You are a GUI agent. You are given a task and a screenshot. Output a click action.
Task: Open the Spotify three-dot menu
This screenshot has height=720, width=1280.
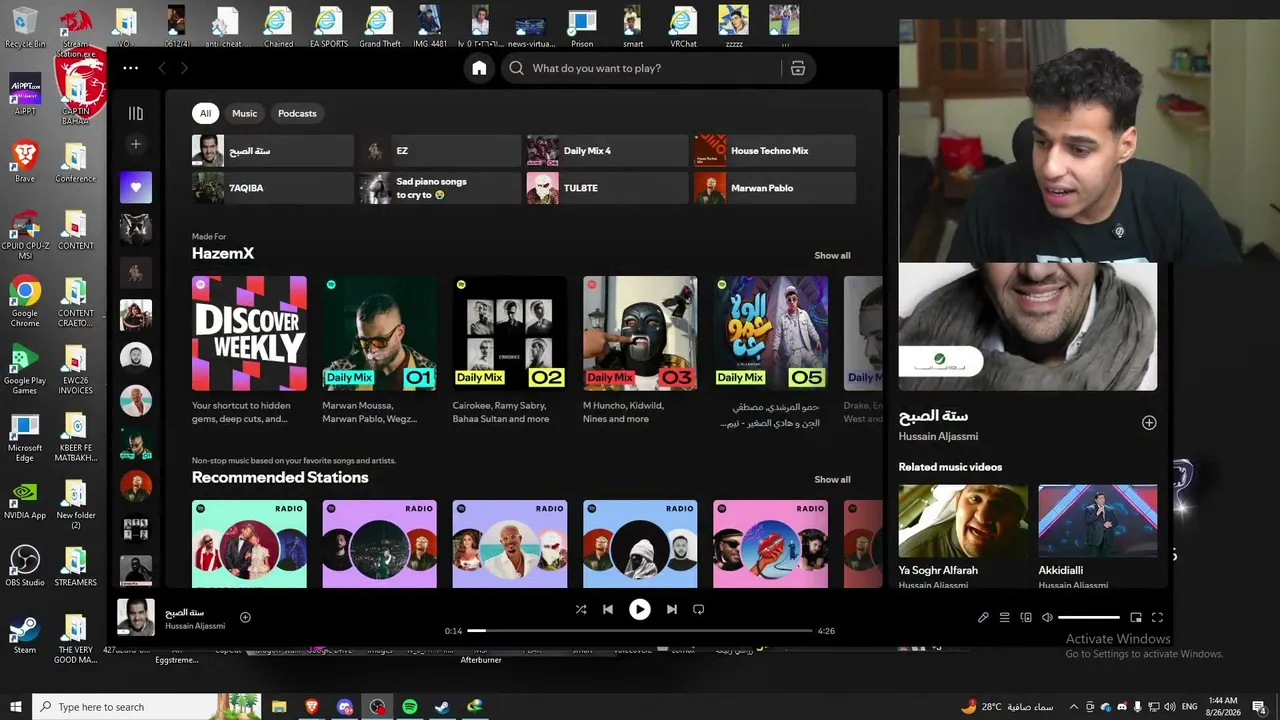(x=131, y=68)
